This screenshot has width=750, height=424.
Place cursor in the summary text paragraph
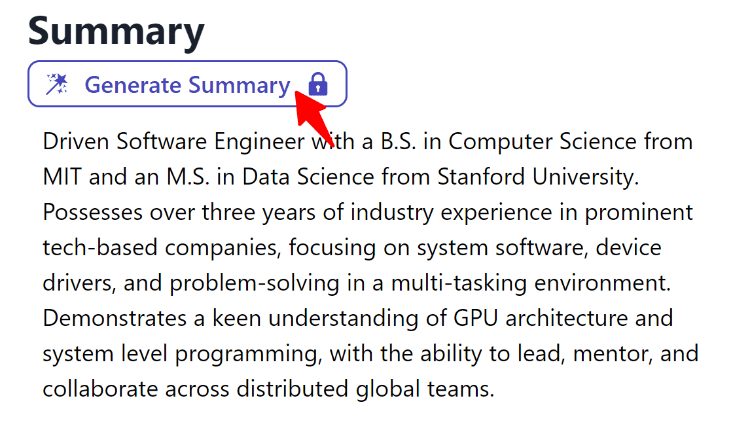[371, 265]
